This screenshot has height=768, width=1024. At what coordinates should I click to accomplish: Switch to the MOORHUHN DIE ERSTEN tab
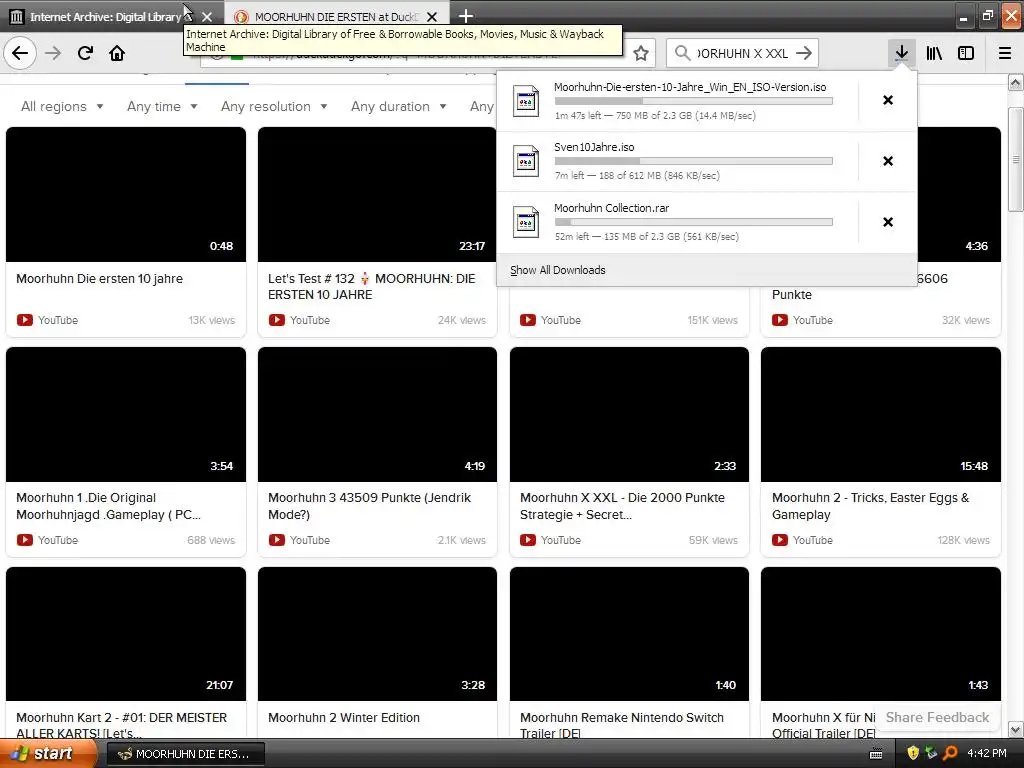(336, 17)
